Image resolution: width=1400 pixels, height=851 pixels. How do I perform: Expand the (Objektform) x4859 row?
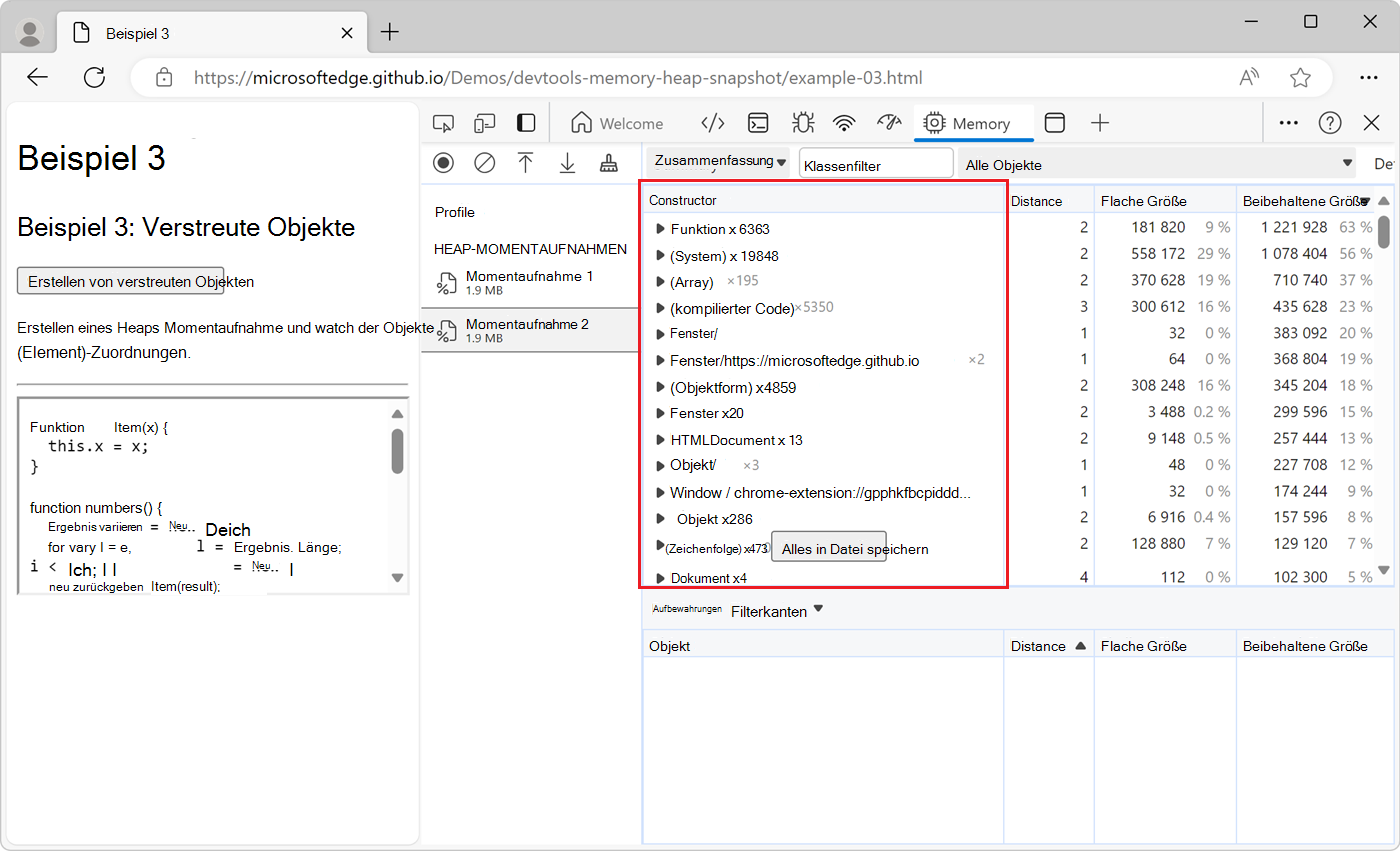click(660, 386)
